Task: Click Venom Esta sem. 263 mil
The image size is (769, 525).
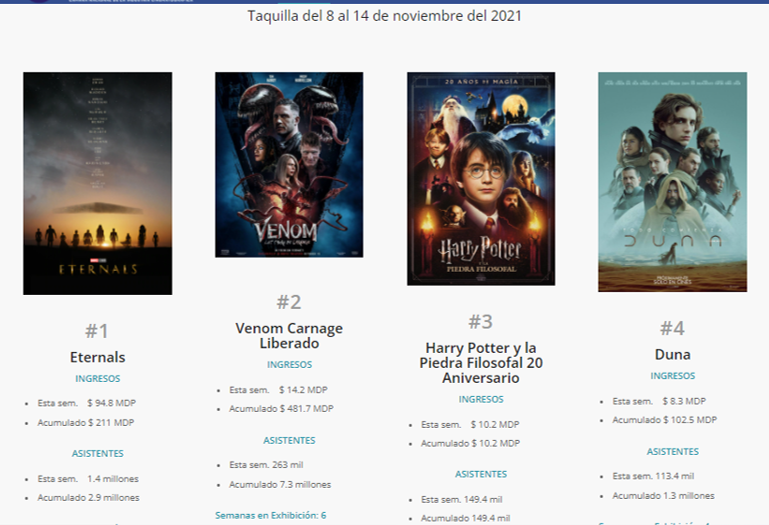Action: click(266, 465)
